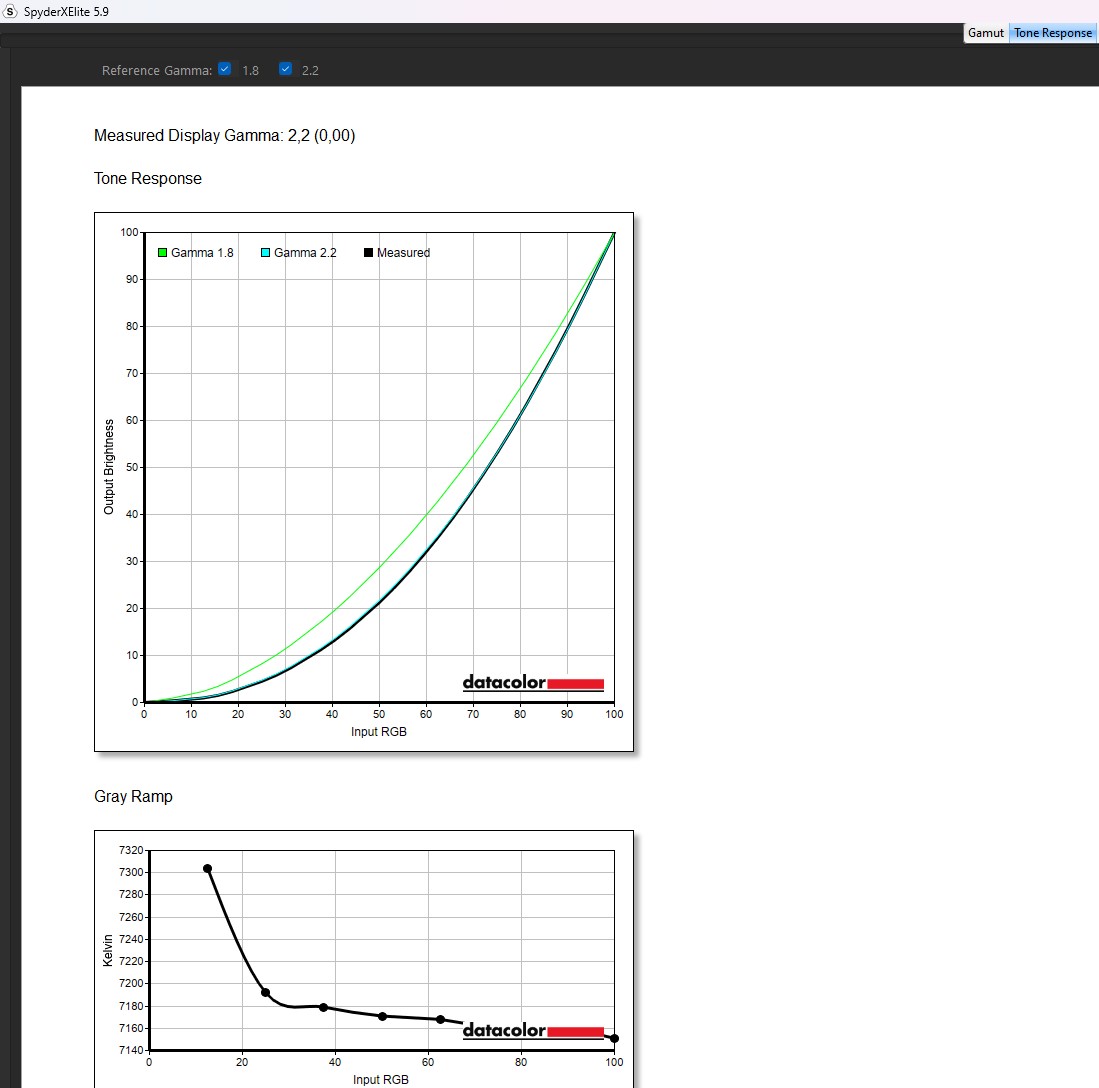
Task: Click the cyan Gamma 2.2 legend swatch
Action: pos(265,253)
